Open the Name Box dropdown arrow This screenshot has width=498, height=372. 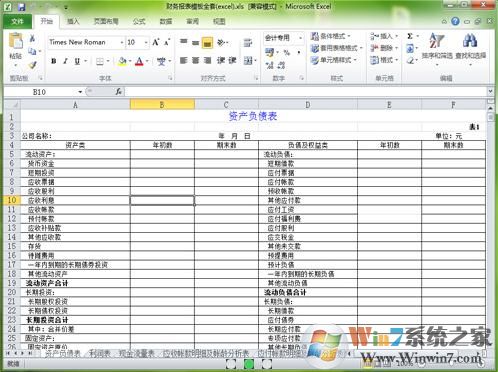(80, 92)
